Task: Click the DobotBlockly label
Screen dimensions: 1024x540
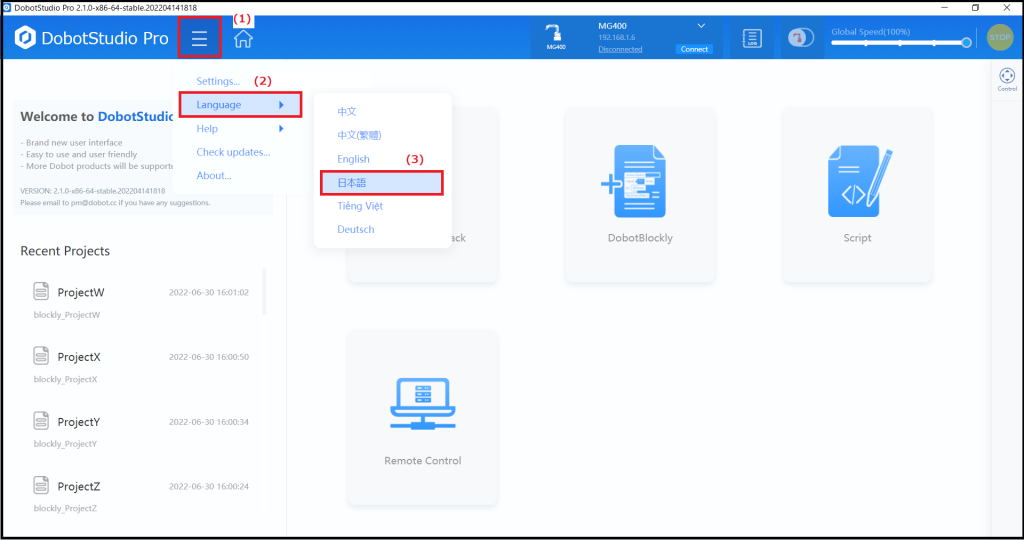Action: 640,238
